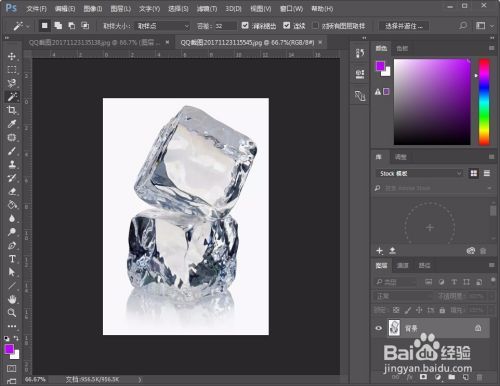Image resolution: width=500 pixels, height=386 pixels.
Task: Switch Libraries panel to list view
Action: tap(487, 173)
